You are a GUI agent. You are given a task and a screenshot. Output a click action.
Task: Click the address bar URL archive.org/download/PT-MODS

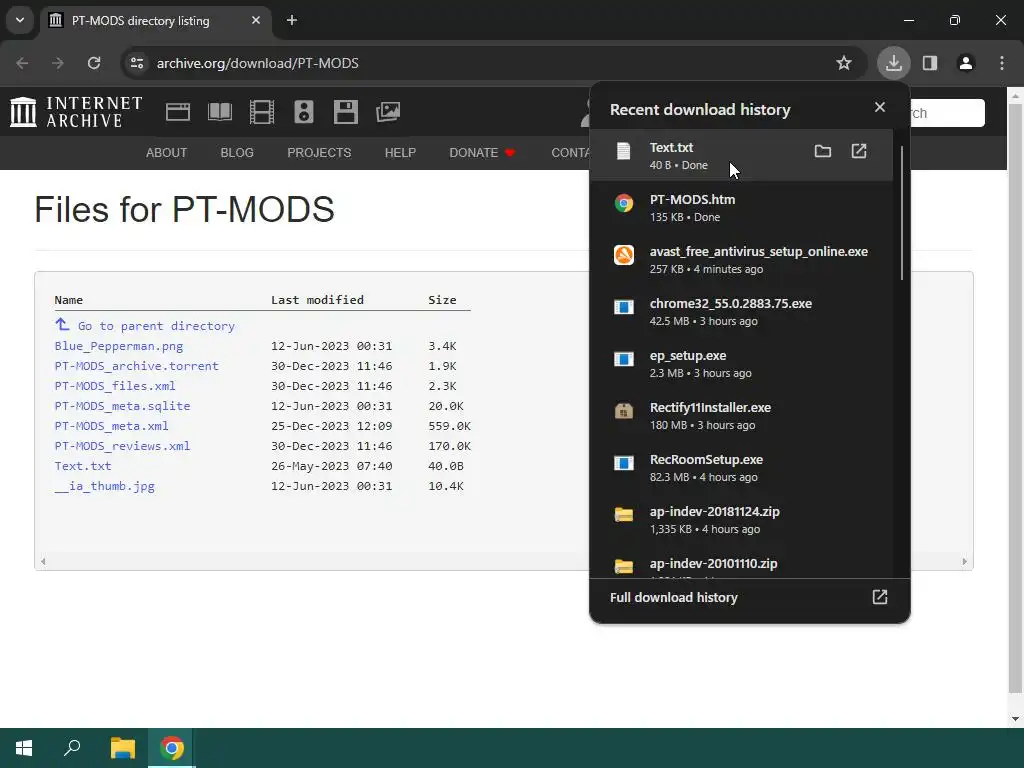pyautogui.click(x=257, y=63)
